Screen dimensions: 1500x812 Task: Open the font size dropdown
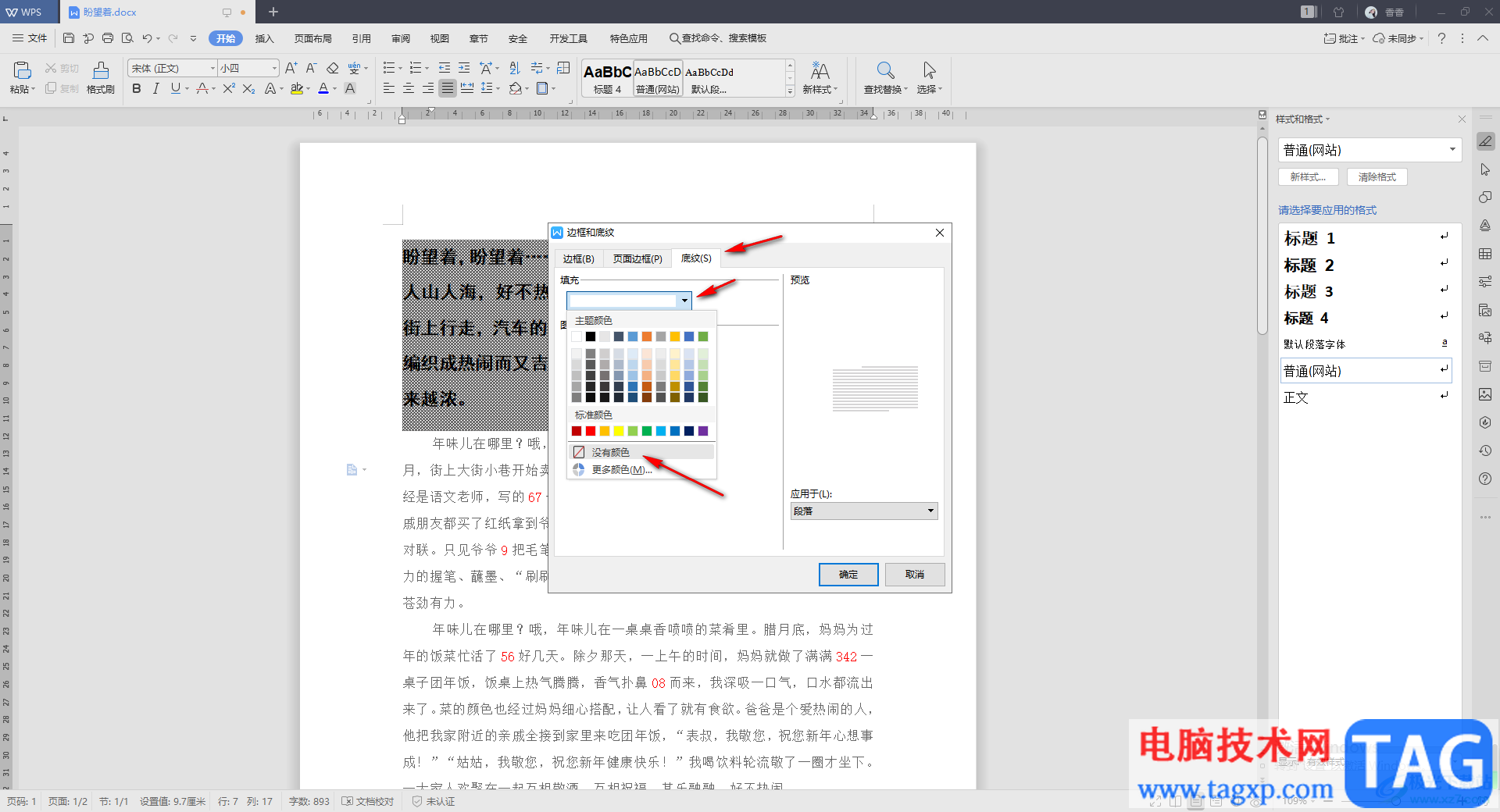tap(273, 69)
